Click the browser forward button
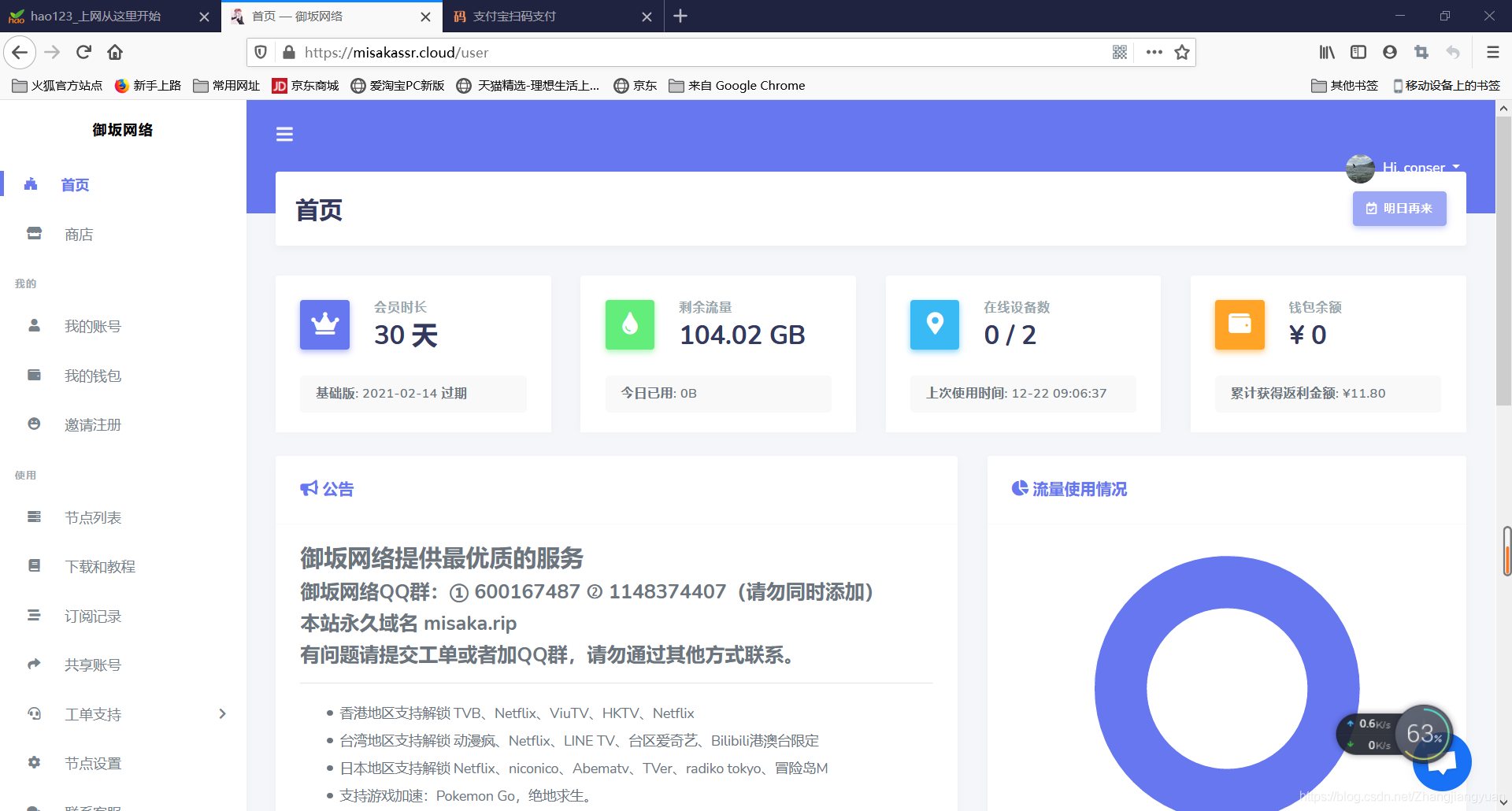 coord(52,52)
